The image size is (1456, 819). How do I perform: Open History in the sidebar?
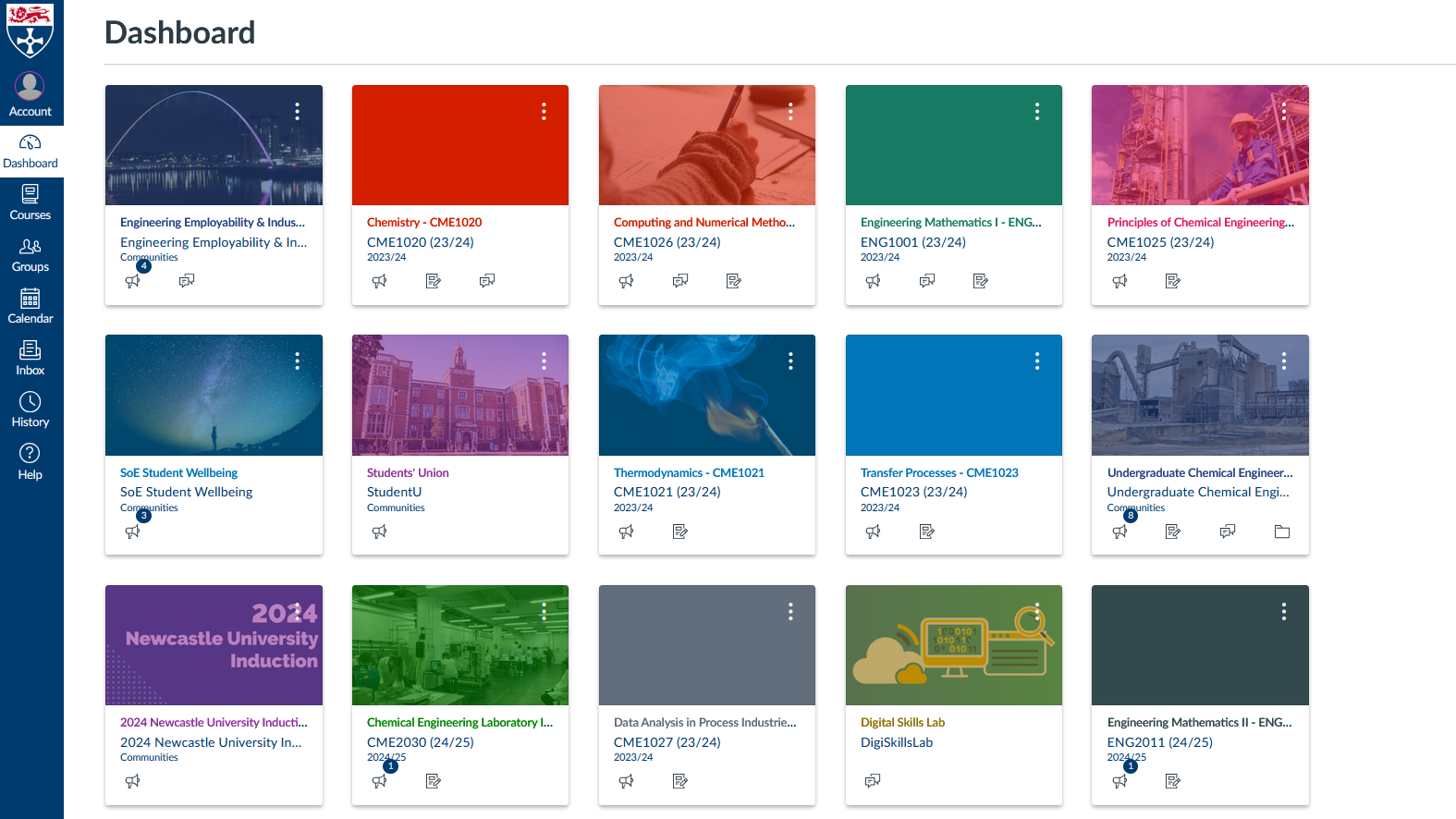pyautogui.click(x=31, y=410)
